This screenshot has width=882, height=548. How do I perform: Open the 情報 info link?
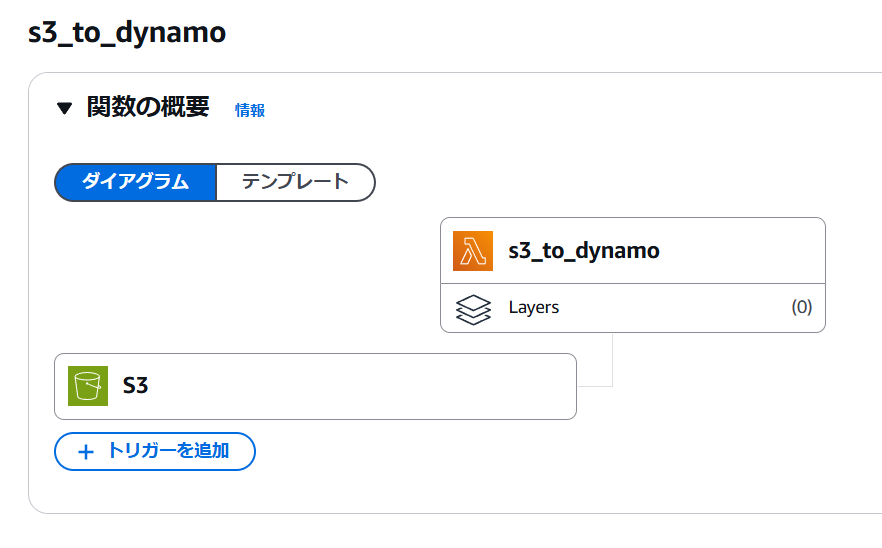(x=250, y=110)
